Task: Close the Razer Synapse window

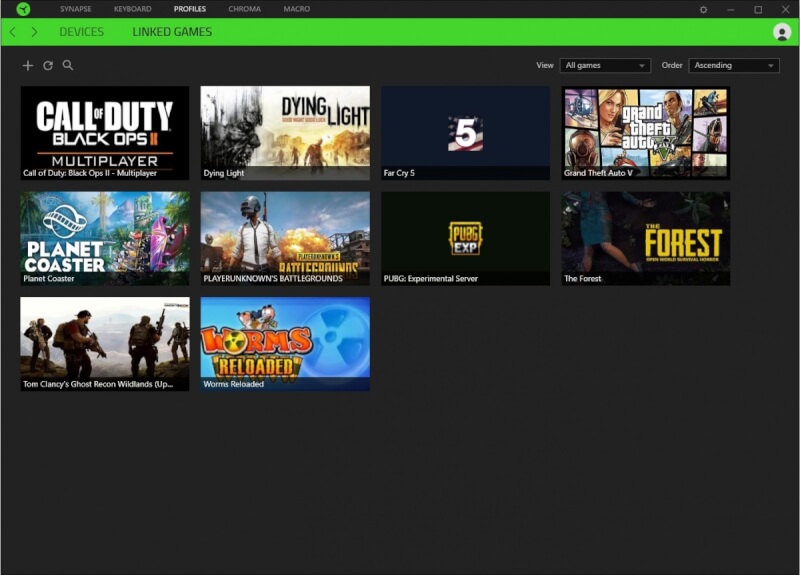Action: tap(786, 9)
